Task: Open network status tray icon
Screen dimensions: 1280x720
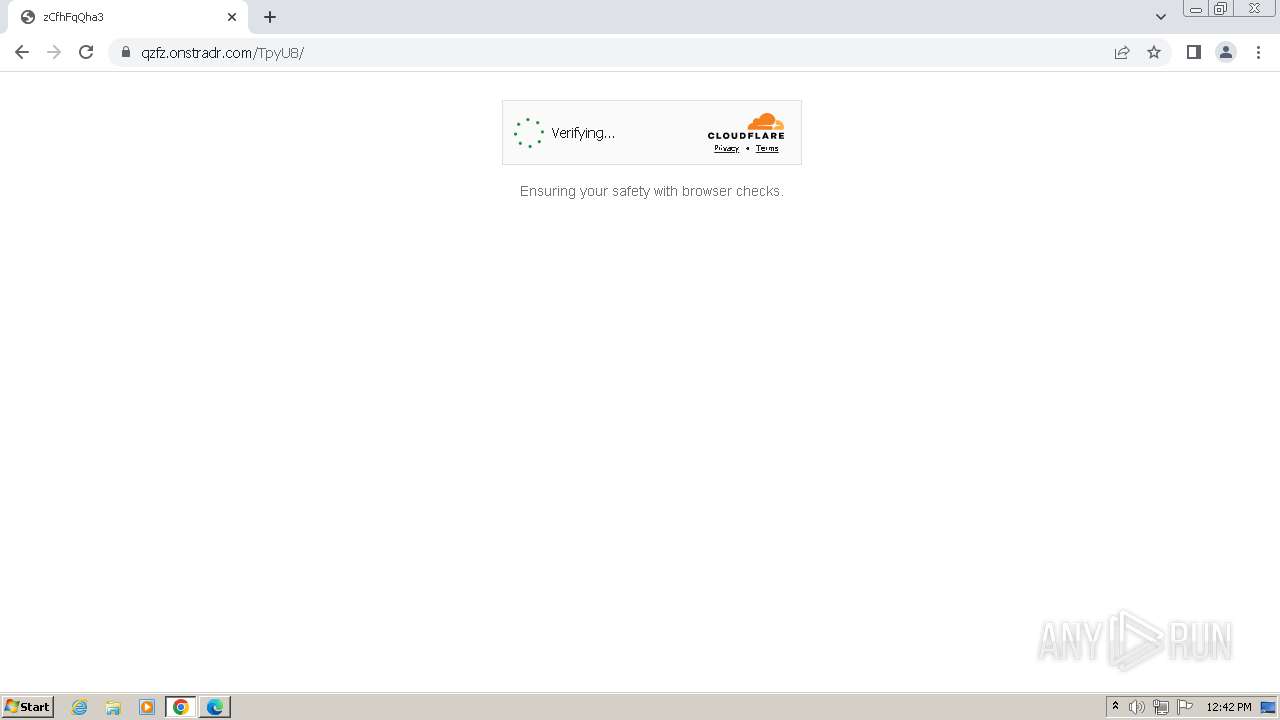Action: pyautogui.click(x=1161, y=707)
